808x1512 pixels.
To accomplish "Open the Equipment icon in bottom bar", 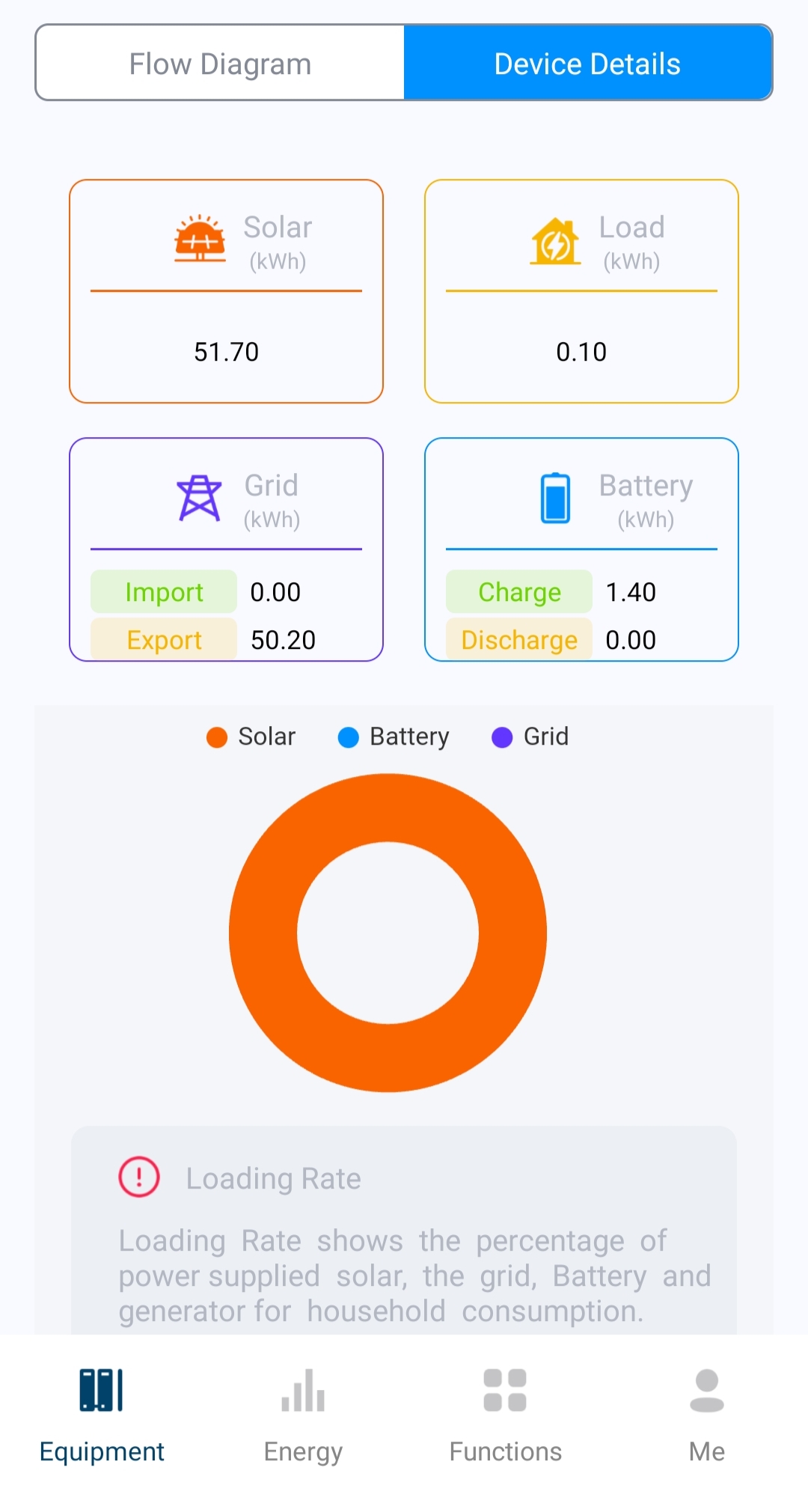I will [101, 1391].
